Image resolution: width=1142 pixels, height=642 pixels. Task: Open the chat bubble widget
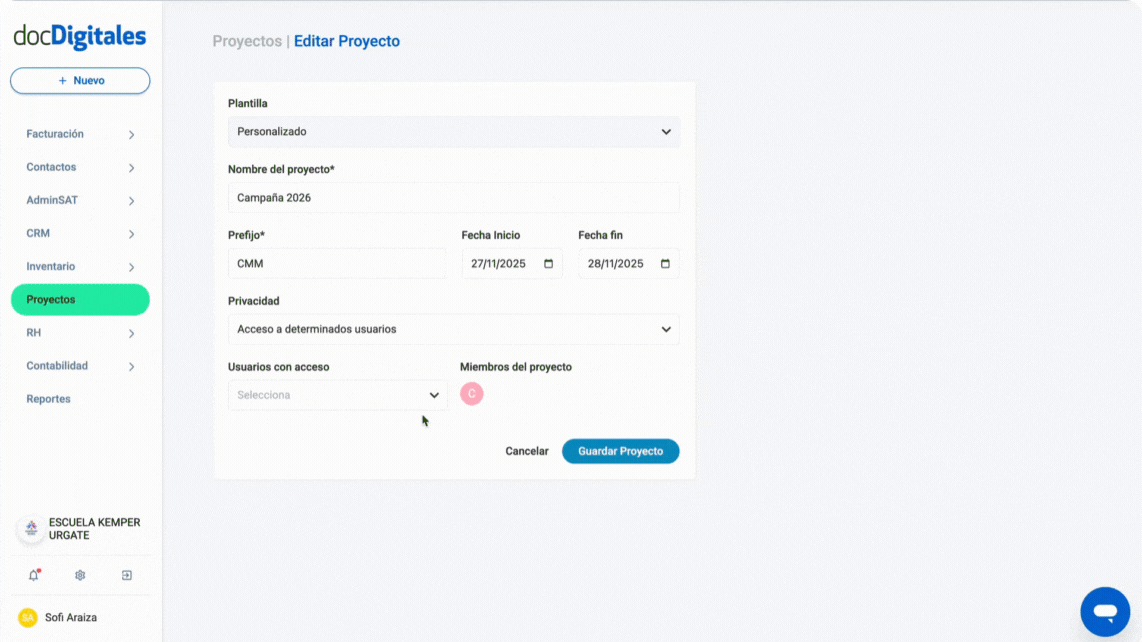coord(1104,611)
